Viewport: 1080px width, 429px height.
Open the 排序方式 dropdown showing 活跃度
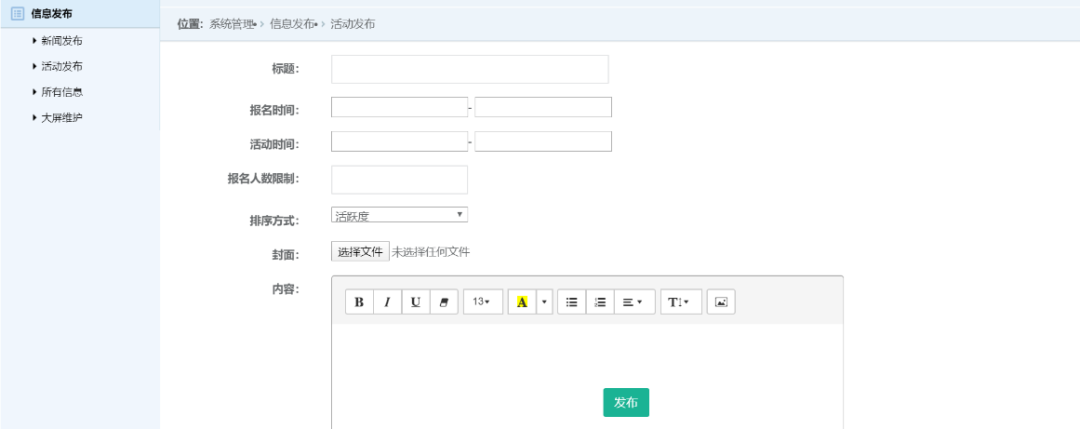tap(399, 215)
